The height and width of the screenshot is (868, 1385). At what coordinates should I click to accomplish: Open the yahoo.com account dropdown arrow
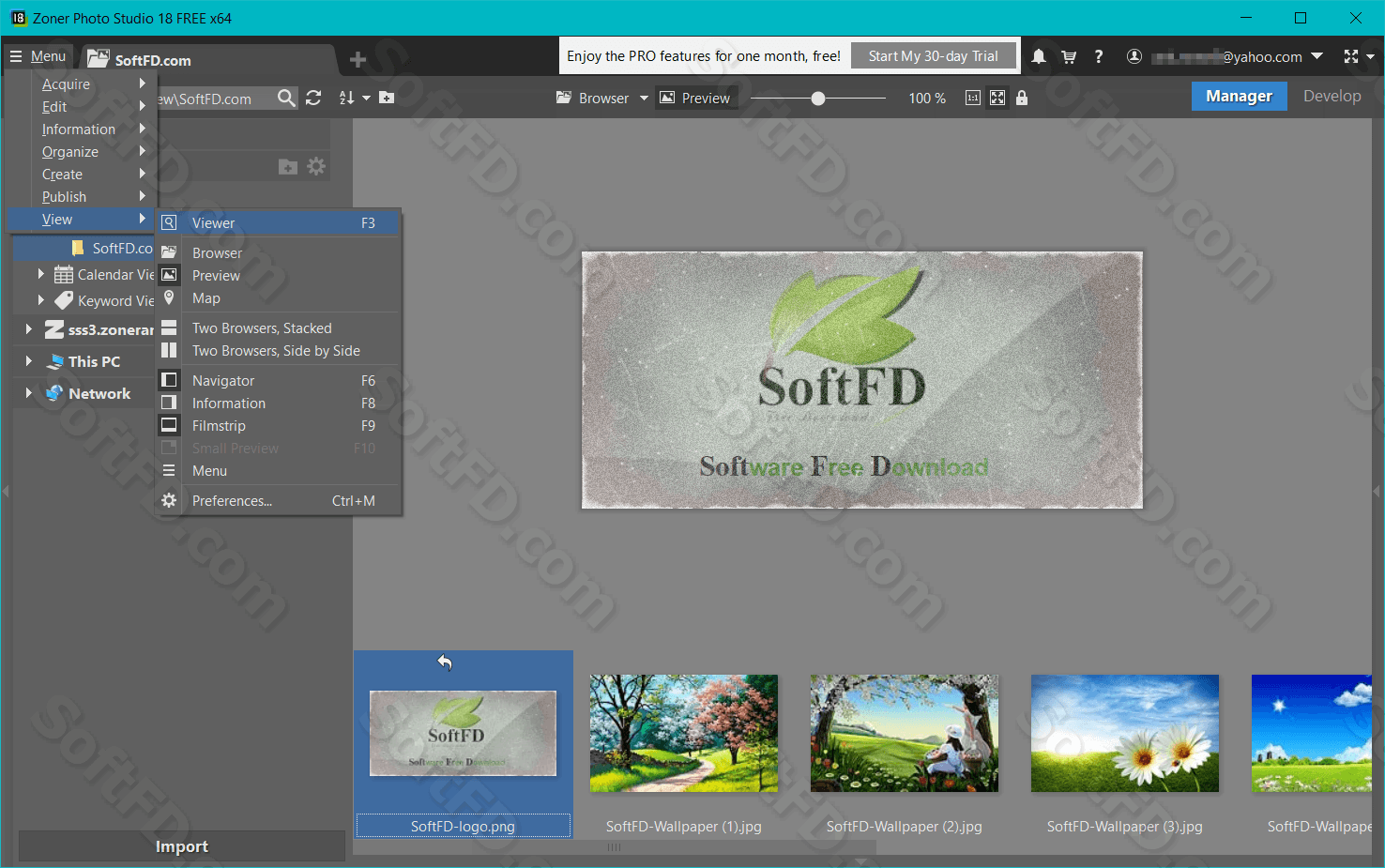pos(1317,56)
